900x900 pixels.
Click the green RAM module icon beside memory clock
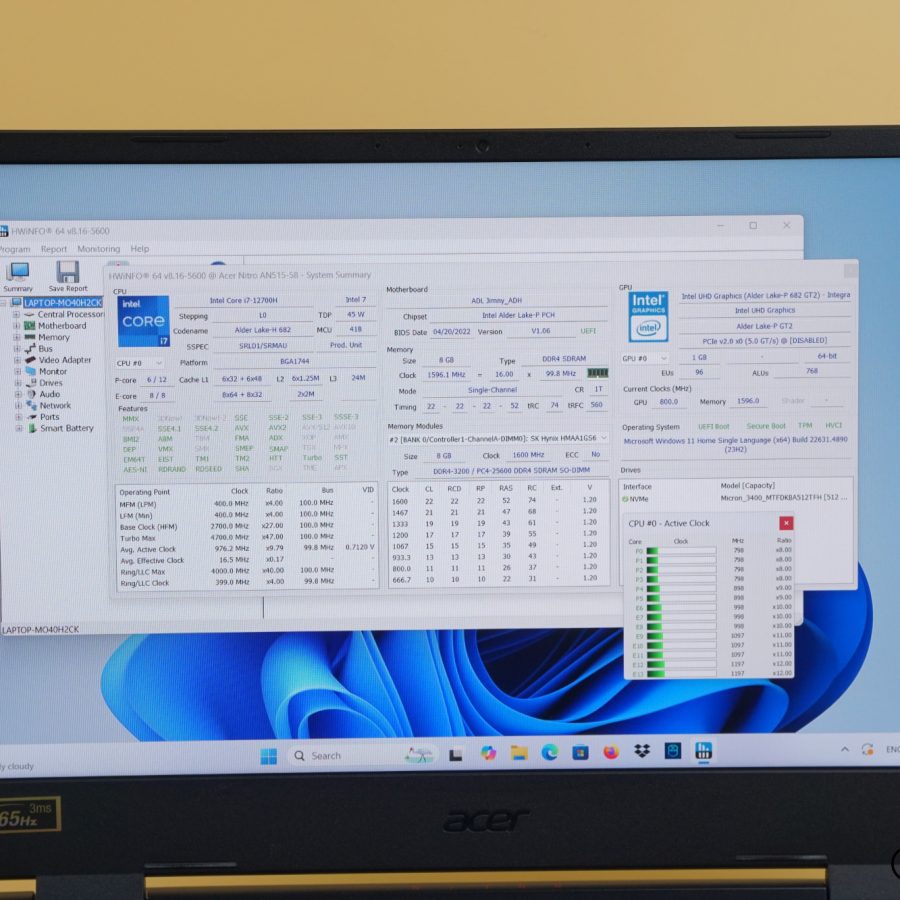pyautogui.click(x=598, y=373)
